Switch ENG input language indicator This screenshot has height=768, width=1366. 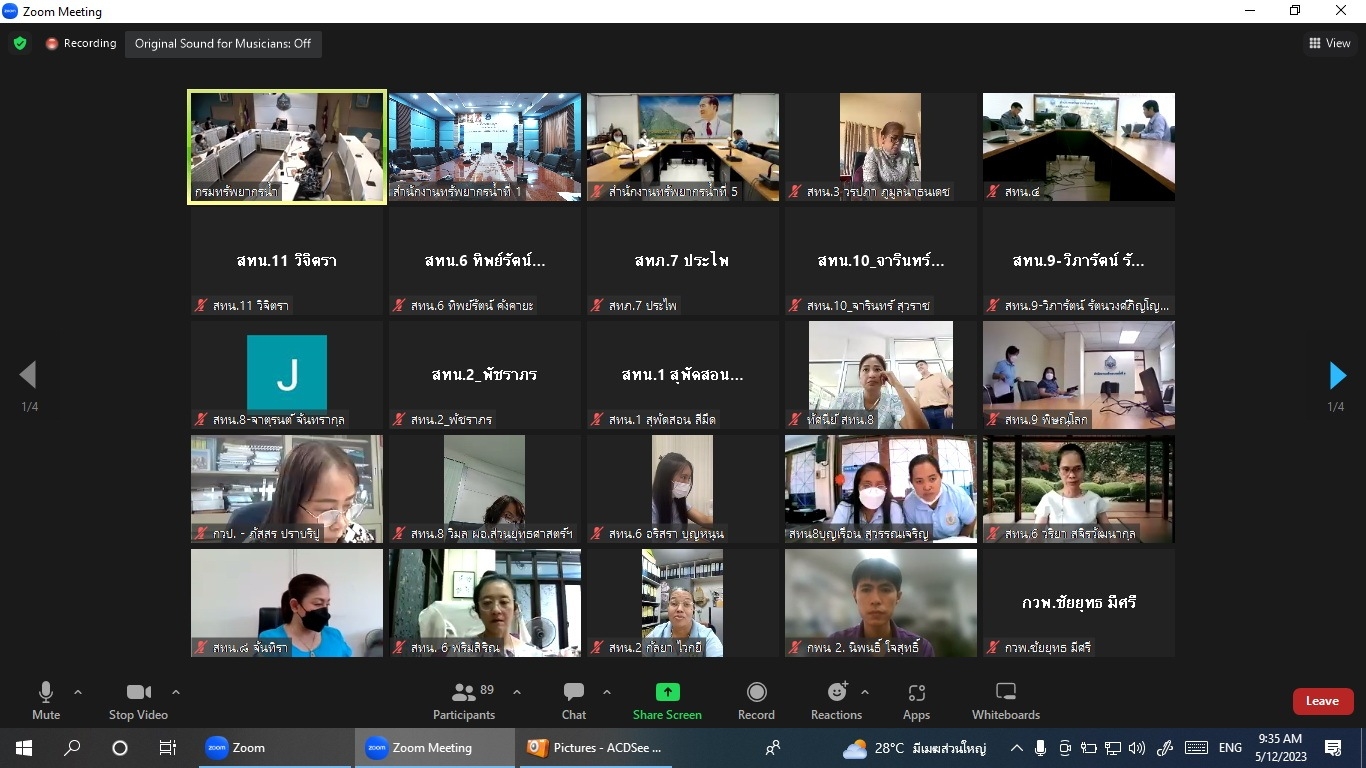pyautogui.click(x=1231, y=748)
